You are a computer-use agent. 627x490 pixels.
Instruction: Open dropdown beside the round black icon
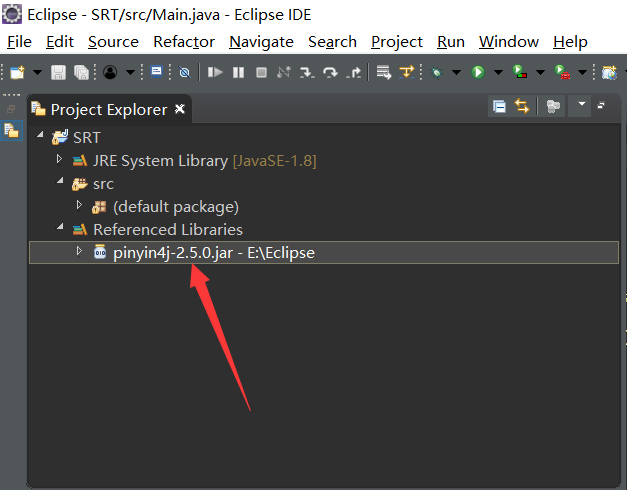[130, 72]
